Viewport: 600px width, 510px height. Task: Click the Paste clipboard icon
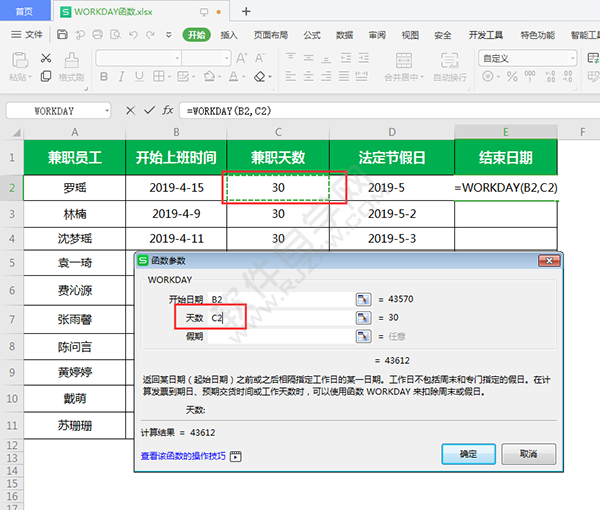pos(20,60)
